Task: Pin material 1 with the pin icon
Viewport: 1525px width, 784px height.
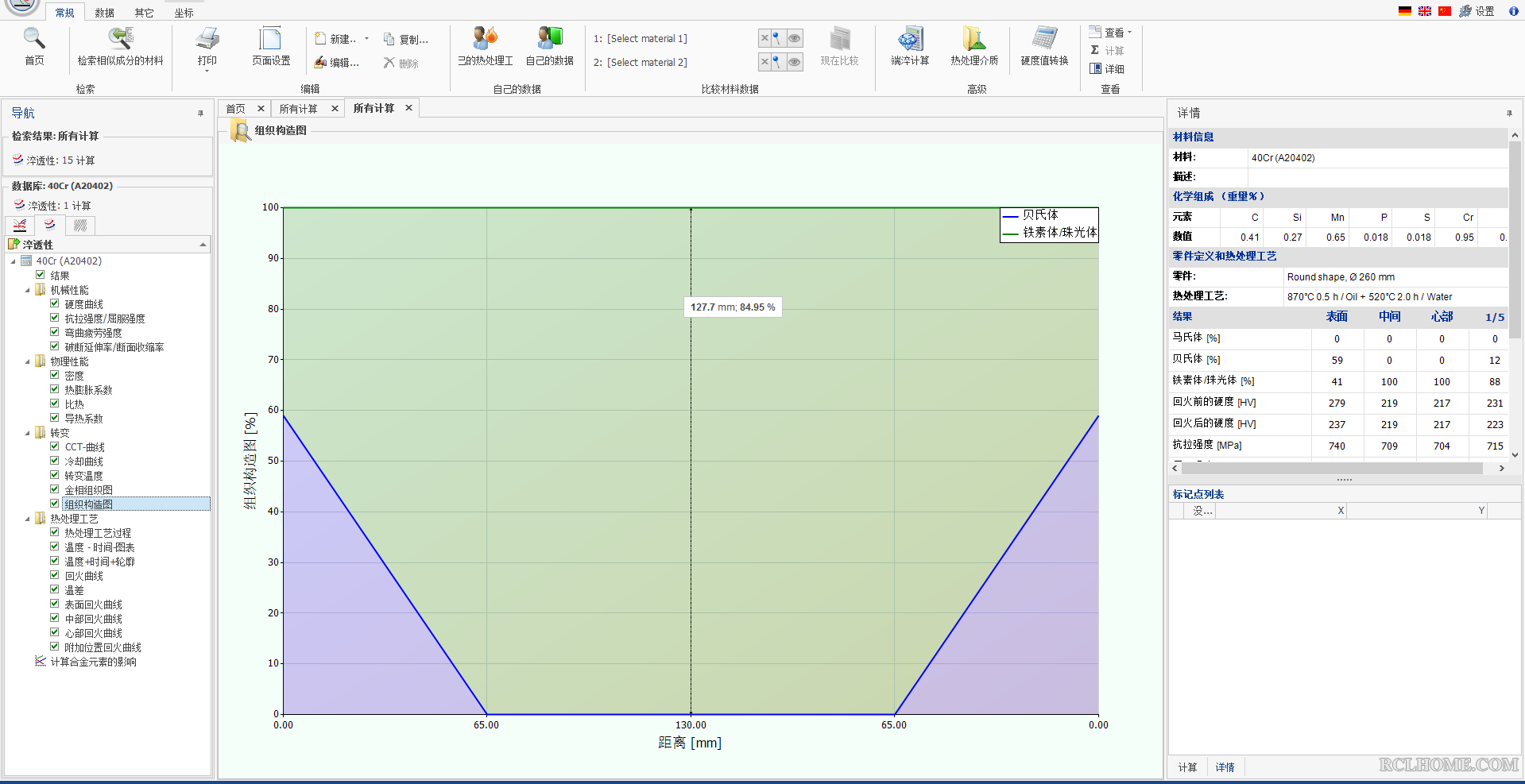Action: (x=778, y=38)
